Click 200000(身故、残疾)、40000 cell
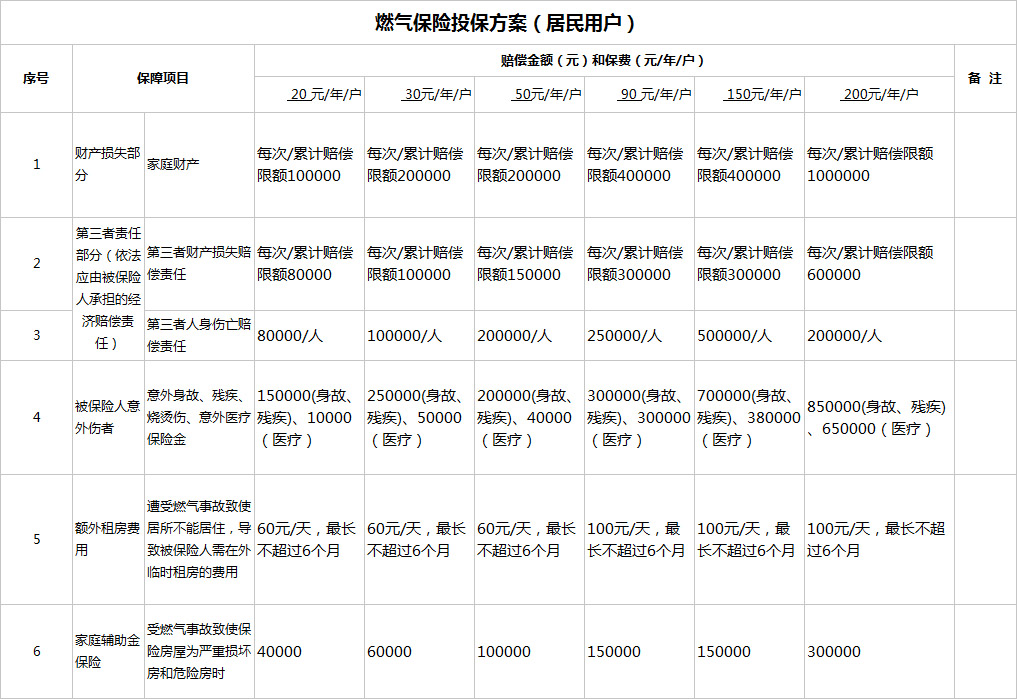The width and height of the screenshot is (1017, 699). point(529,418)
